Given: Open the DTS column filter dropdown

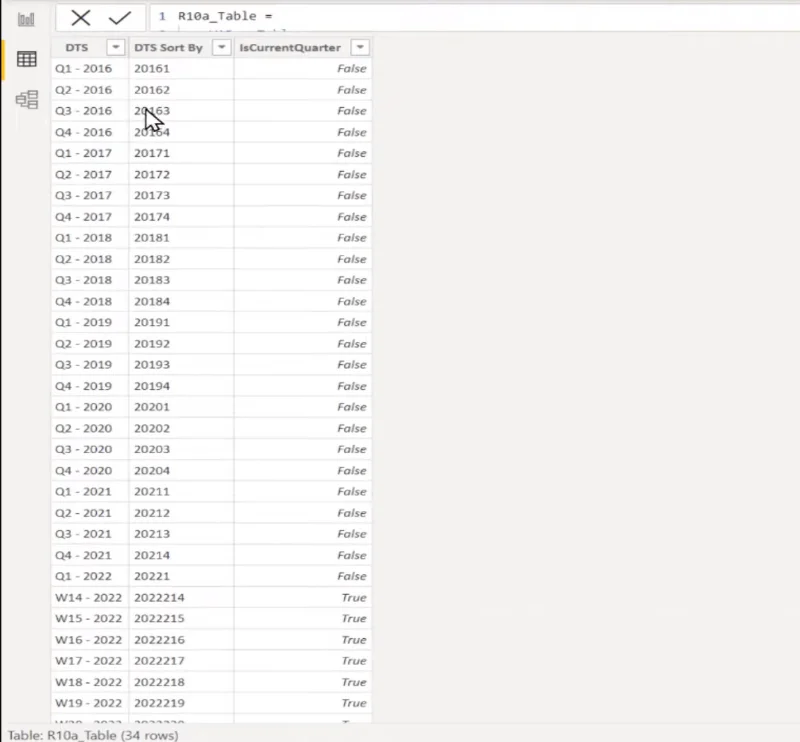Looking at the screenshot, I should point(116,47).
